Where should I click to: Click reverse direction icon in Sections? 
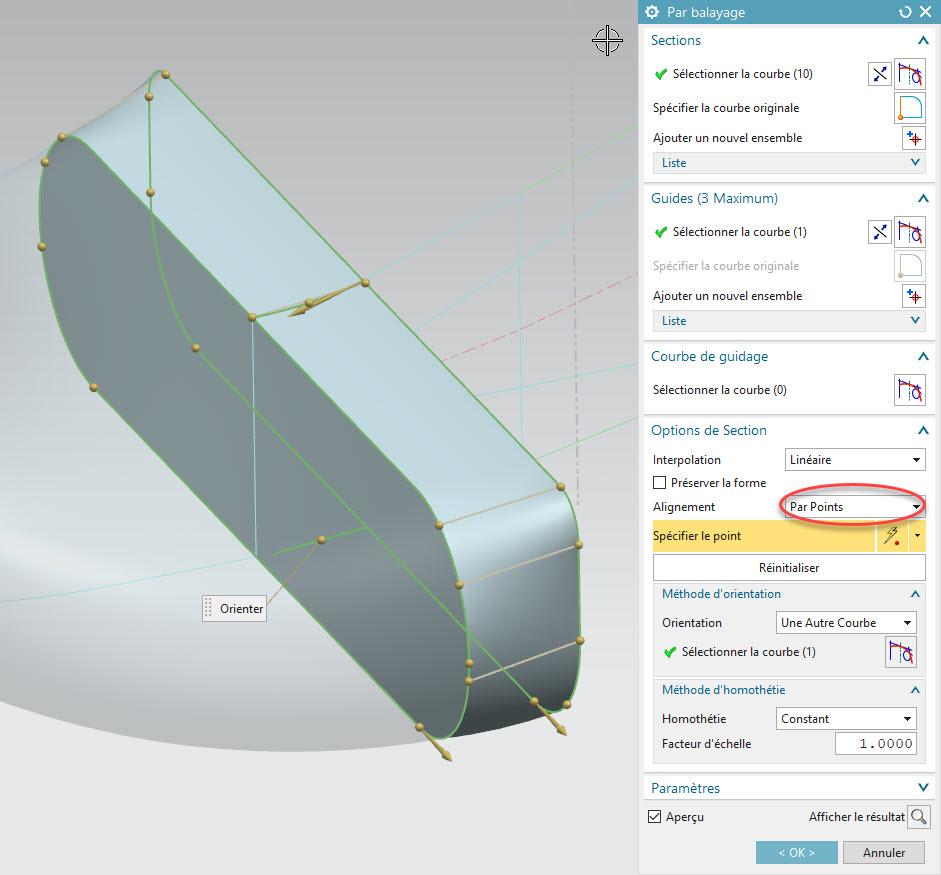[879, 74]
